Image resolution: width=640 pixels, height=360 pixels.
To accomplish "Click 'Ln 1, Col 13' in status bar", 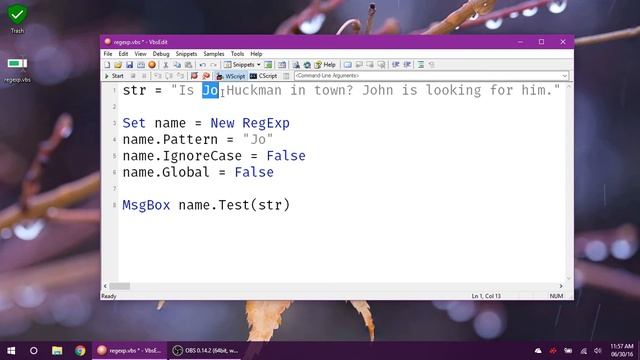I will [x=486, y=296].
